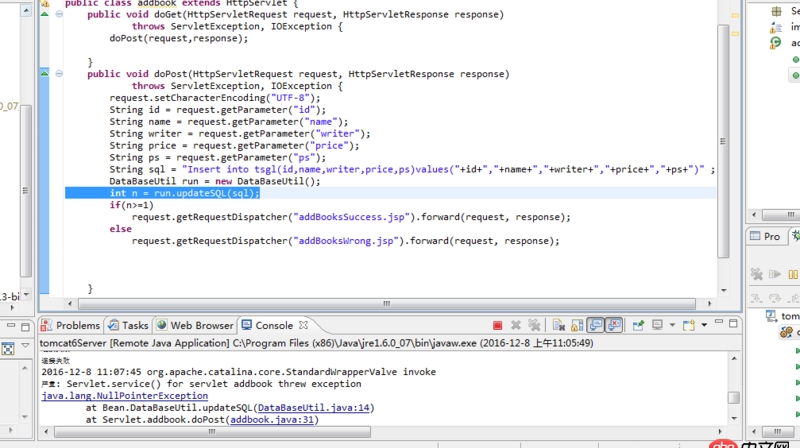Click Remove All Terminated Launches icon
Viewport: 800px width, 448px height.
(534, 325)
